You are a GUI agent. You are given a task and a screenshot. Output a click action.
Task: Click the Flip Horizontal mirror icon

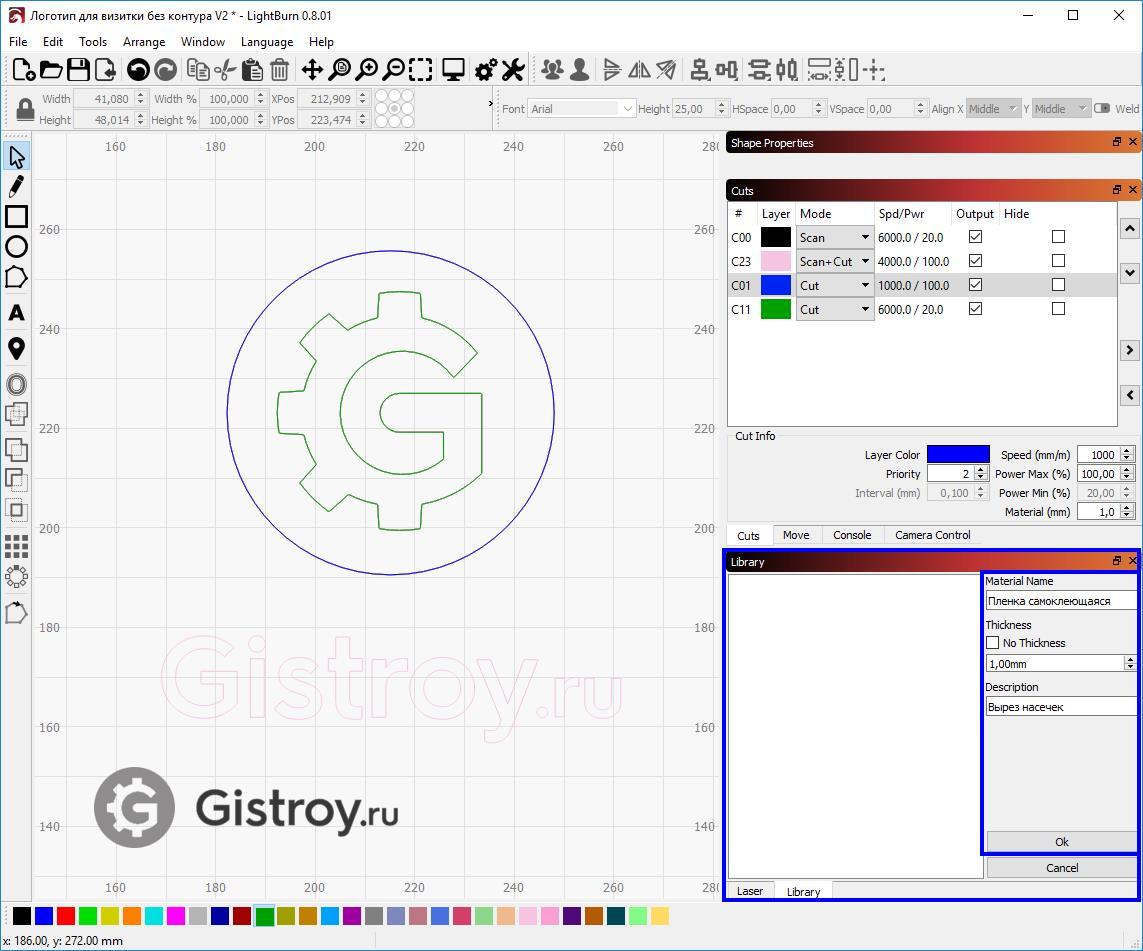pyautogui.click(x=639, y=70)
